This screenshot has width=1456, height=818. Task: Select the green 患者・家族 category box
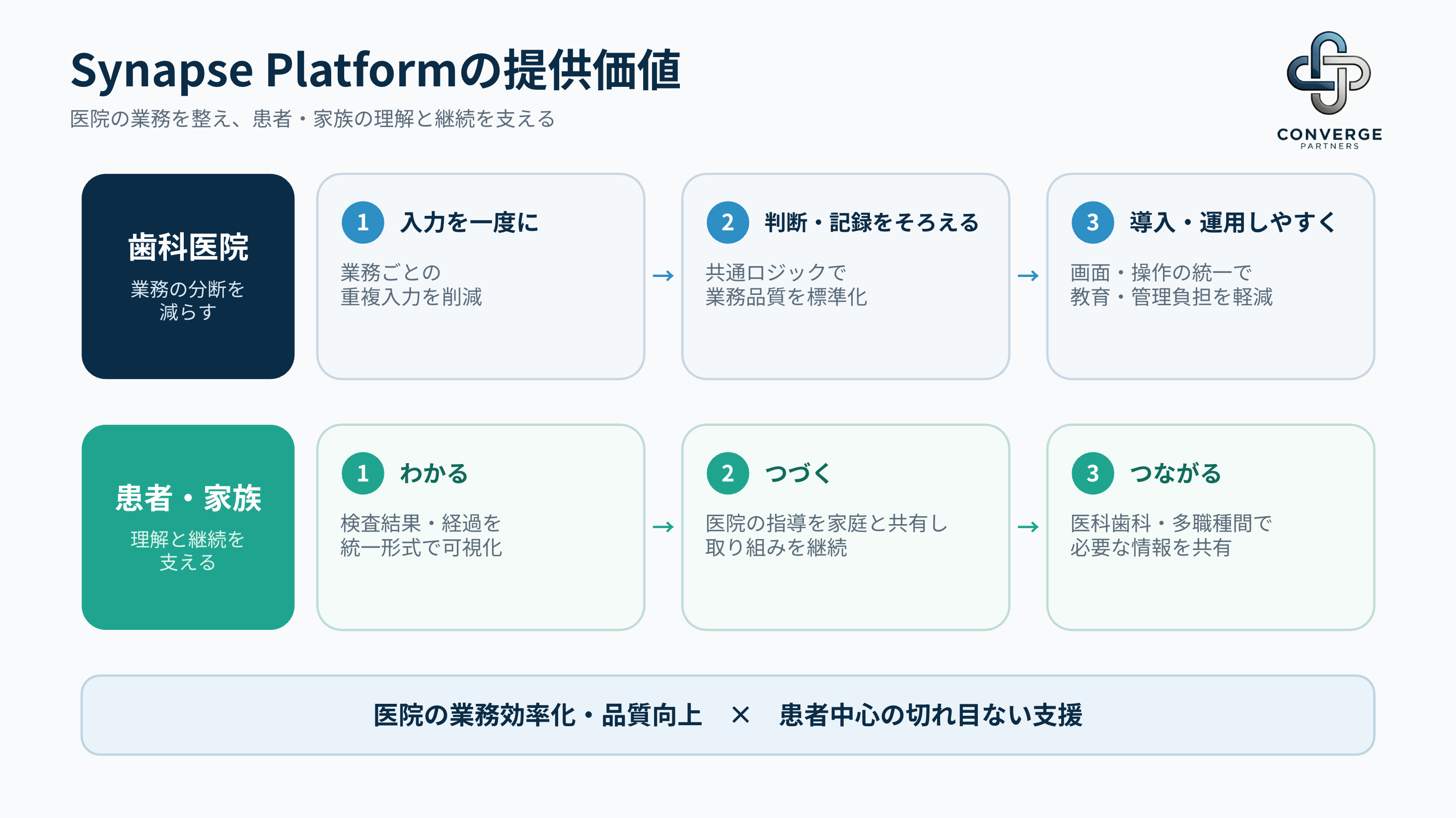[x=188, y=528]
